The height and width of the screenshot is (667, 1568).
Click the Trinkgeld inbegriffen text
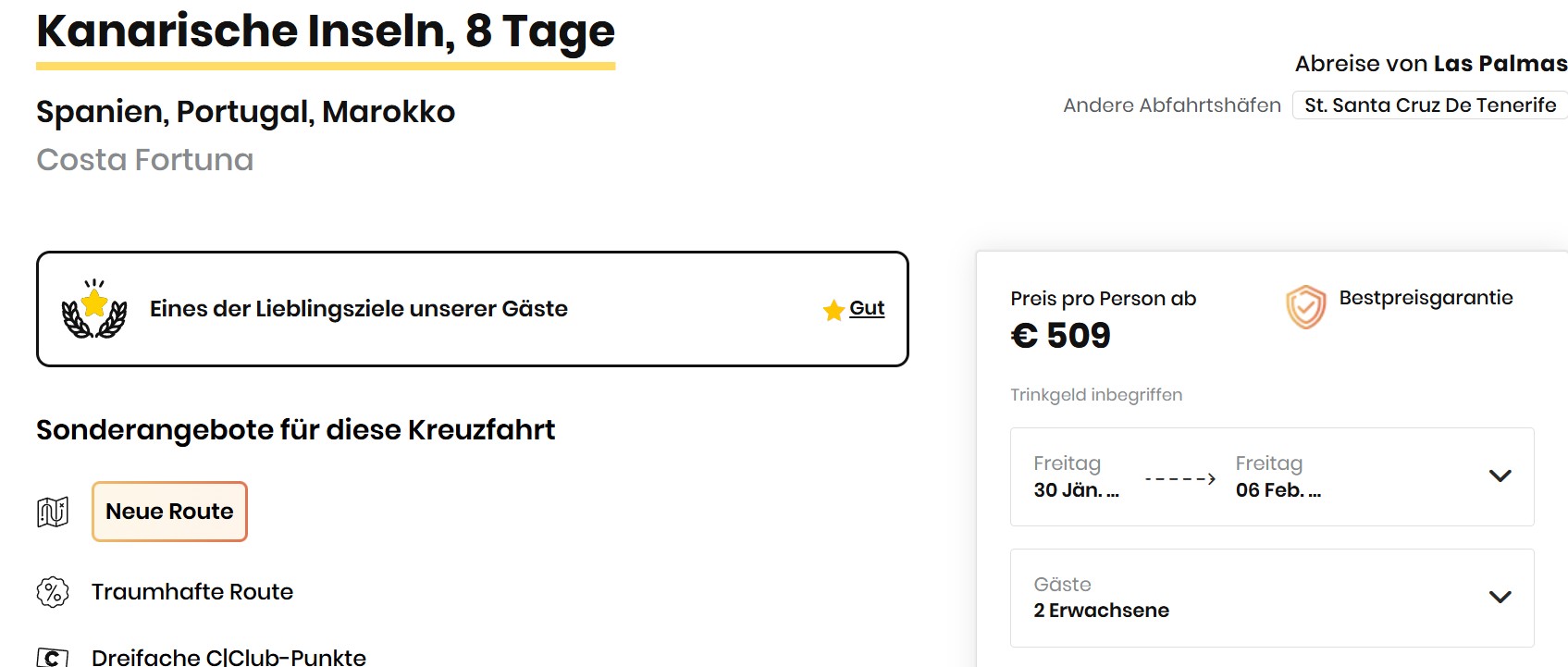tap(1095, 394)
